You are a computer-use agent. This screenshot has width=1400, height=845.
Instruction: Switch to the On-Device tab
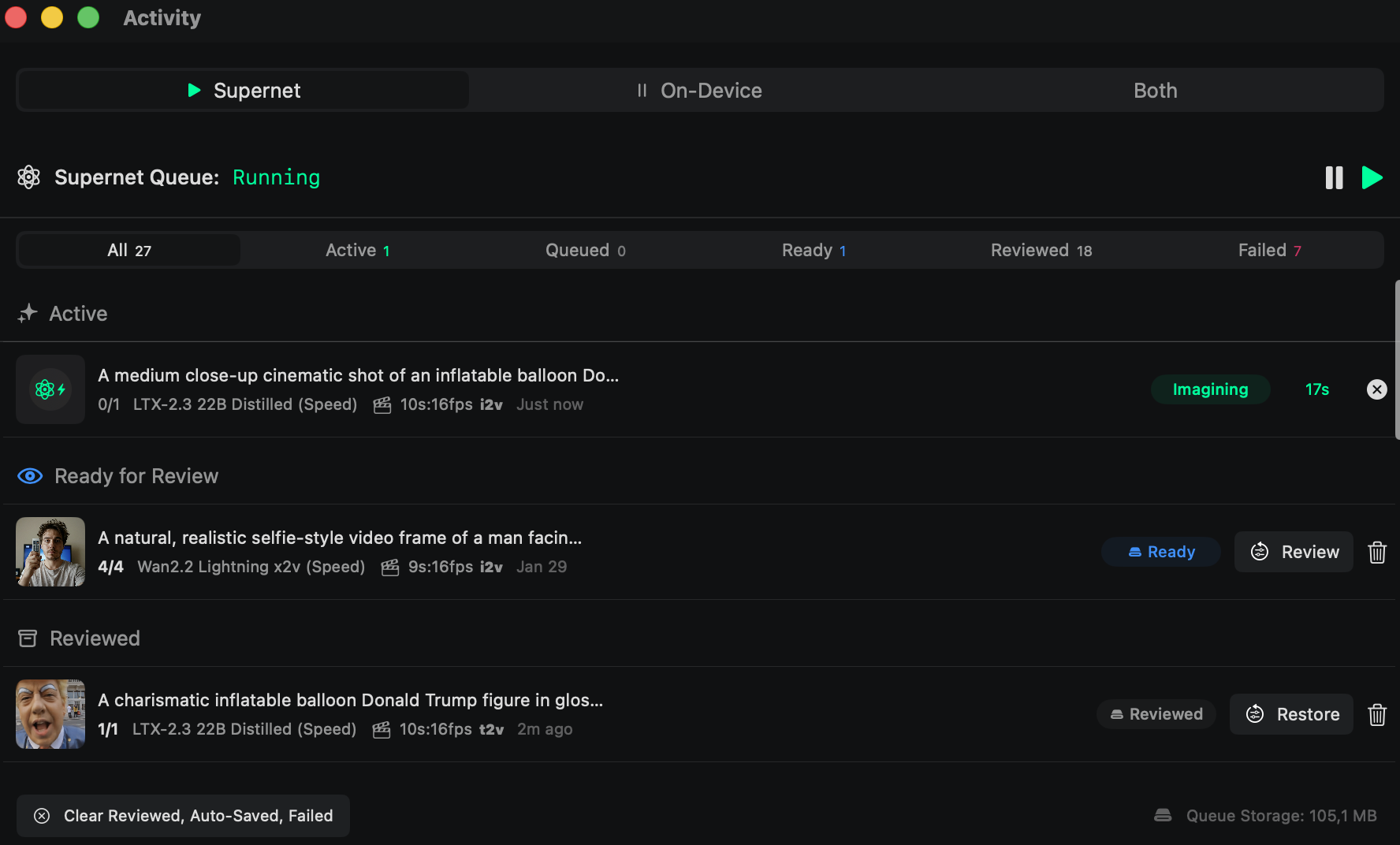[698, 90]
